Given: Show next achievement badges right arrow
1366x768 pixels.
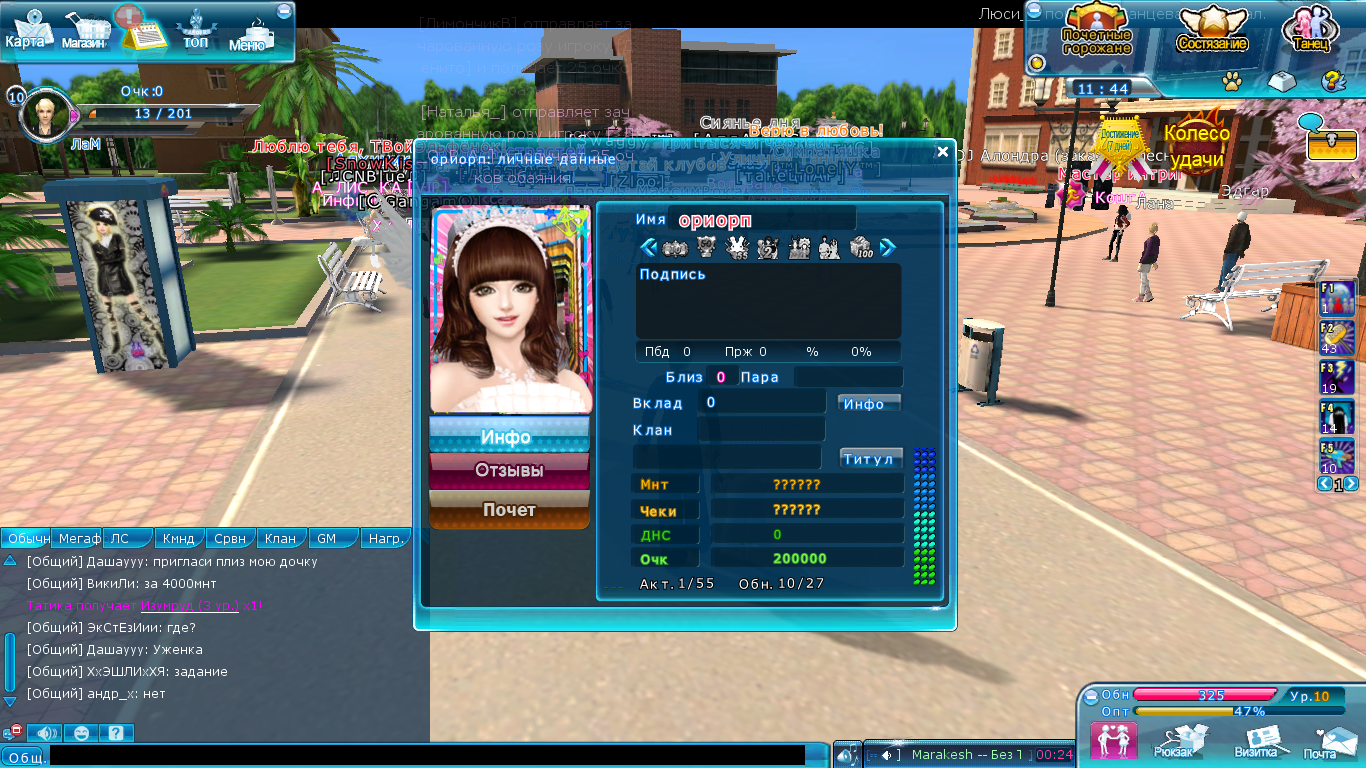Looking at the screenshot, I should [x=887, y=247].
